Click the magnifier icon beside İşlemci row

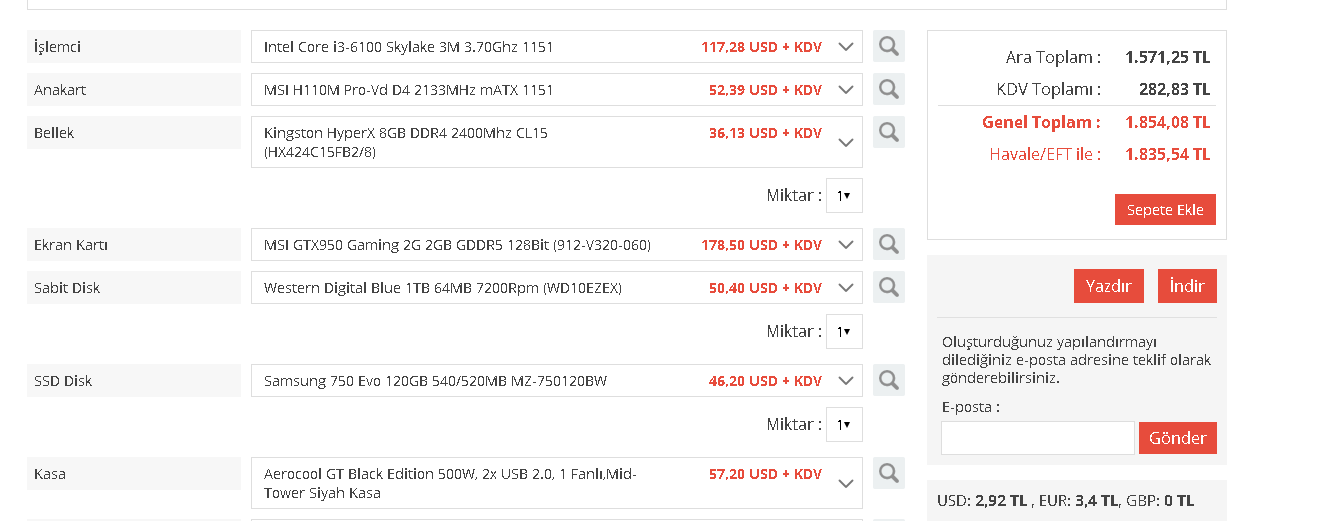[888, 46]
